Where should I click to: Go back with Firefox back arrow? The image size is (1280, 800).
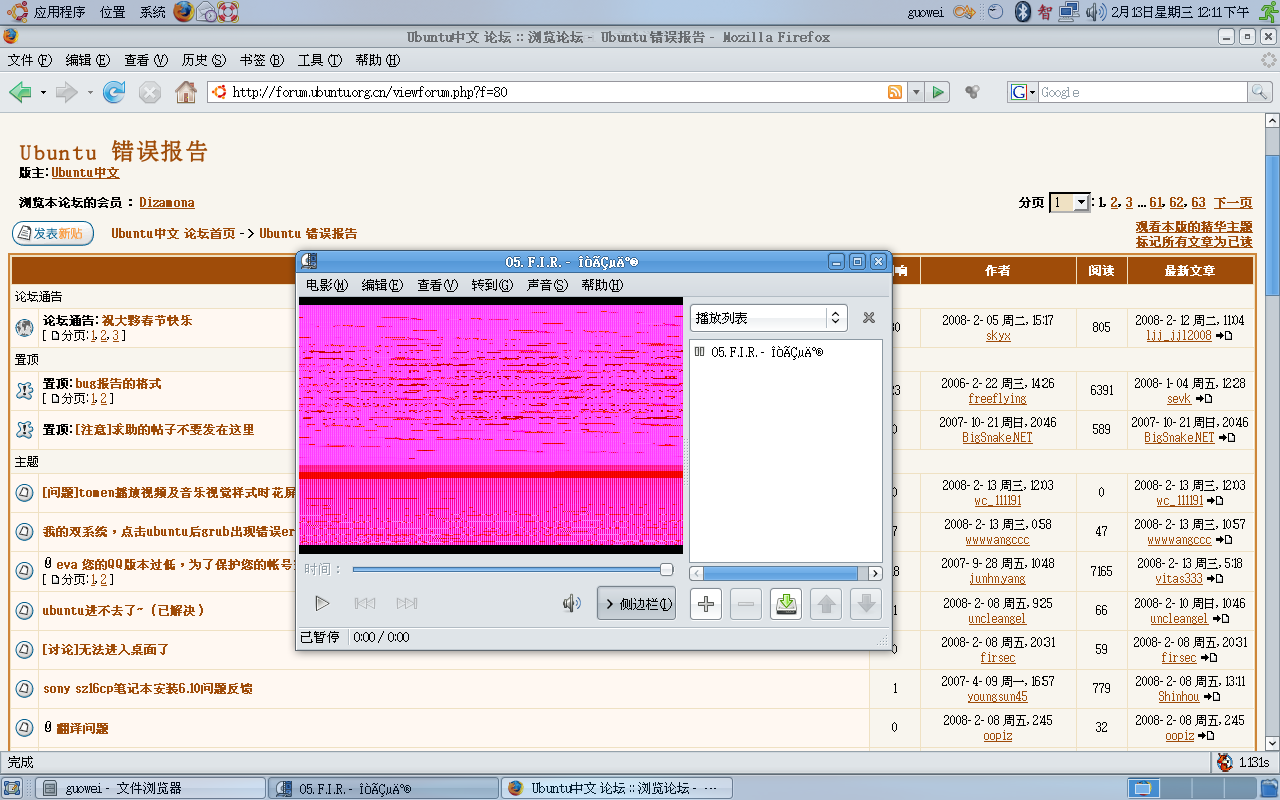[x=20, y=92]
